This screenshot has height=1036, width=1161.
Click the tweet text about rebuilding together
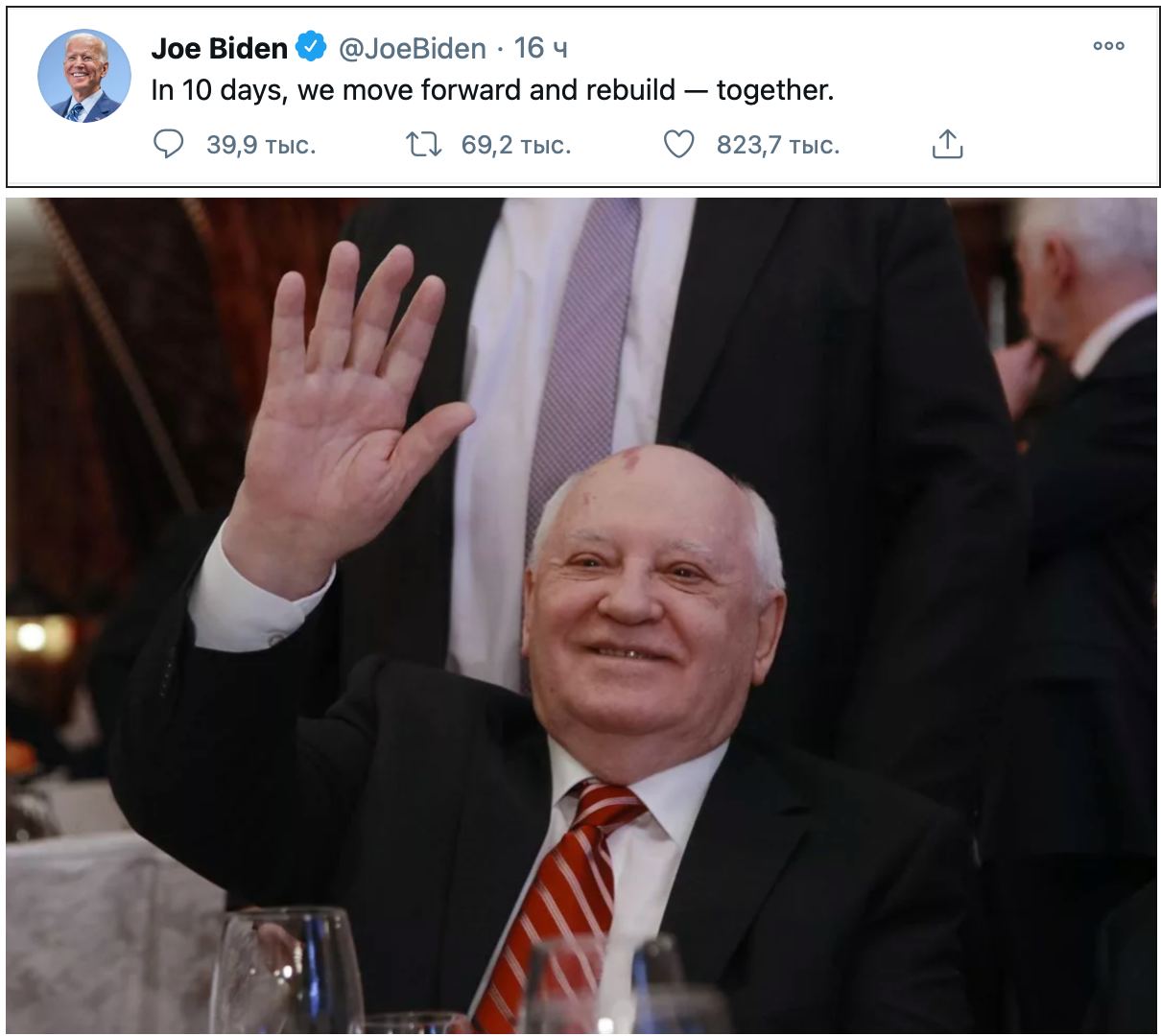tap(492, 90)
